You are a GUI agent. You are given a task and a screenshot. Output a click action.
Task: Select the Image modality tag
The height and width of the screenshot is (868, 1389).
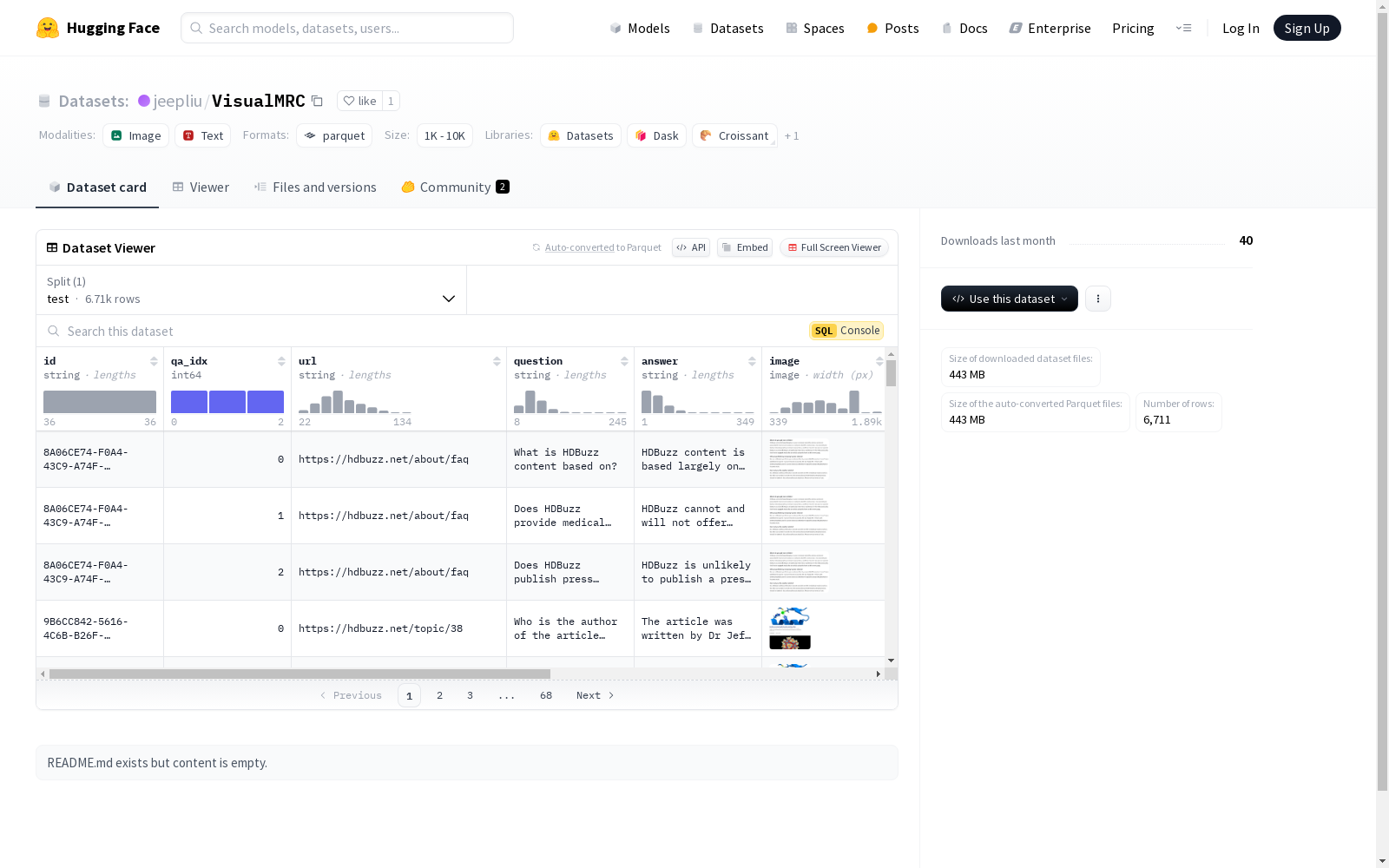135,135
